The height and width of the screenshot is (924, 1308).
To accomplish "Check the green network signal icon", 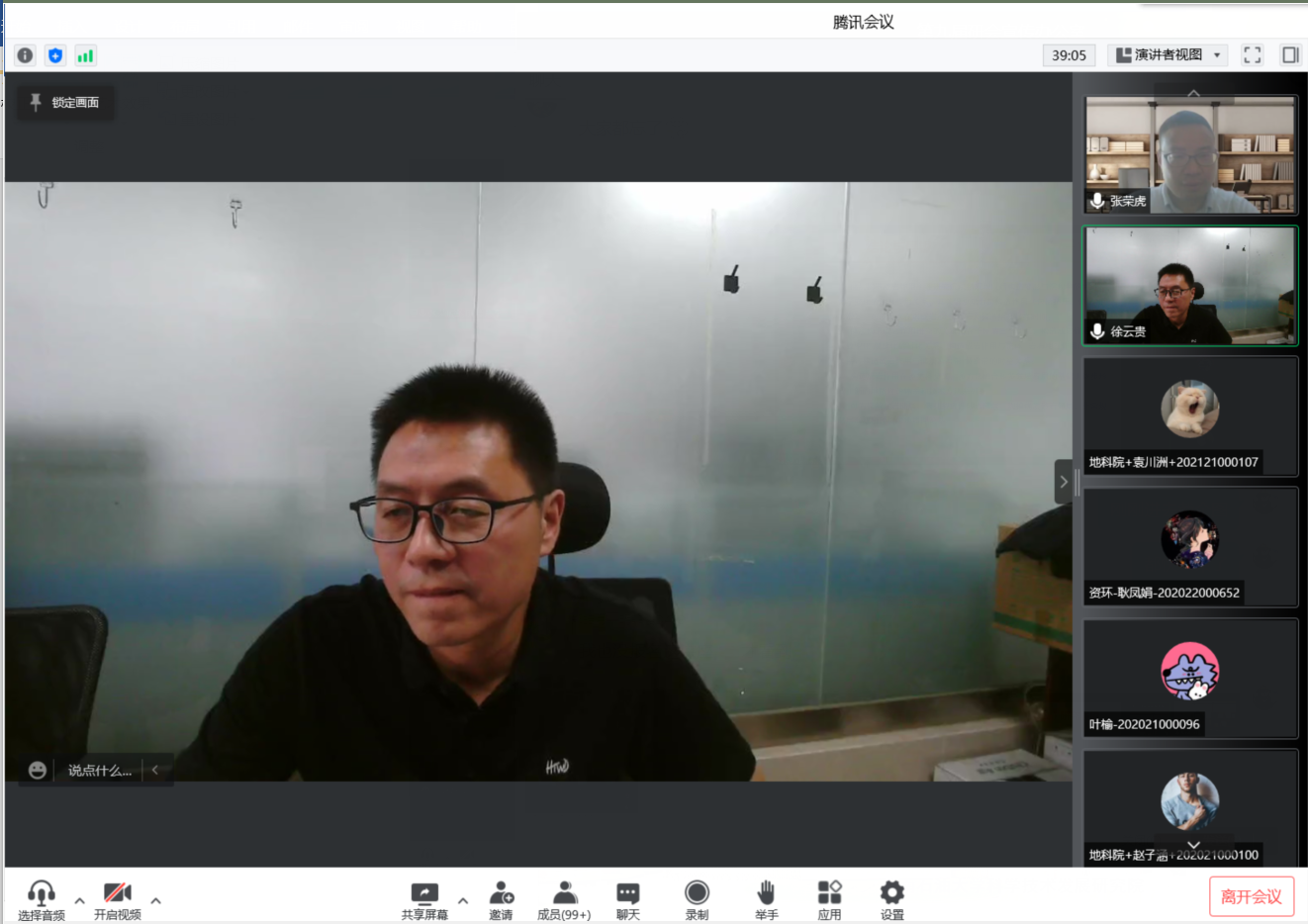I will point(85,55).
